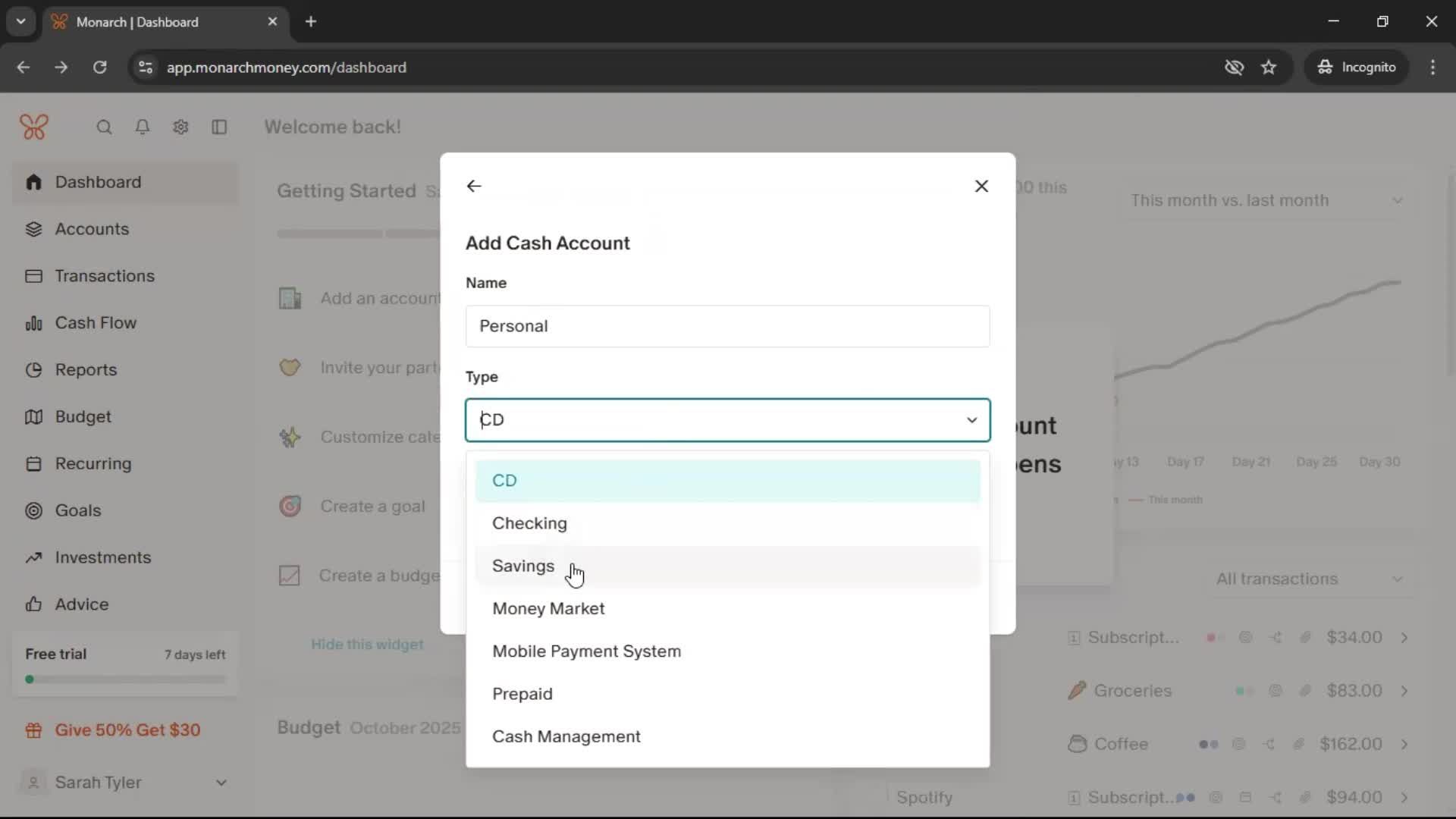The height and width of the screenshot is (819, 1456).
Task: Select the Savings option in the list
Action: click(523, 566)
